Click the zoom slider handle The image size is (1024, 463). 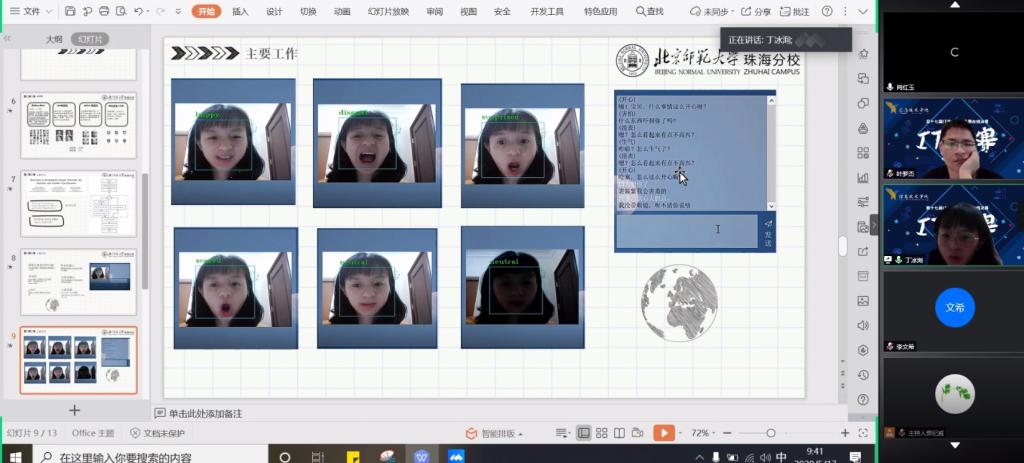[x=771, y=433]
